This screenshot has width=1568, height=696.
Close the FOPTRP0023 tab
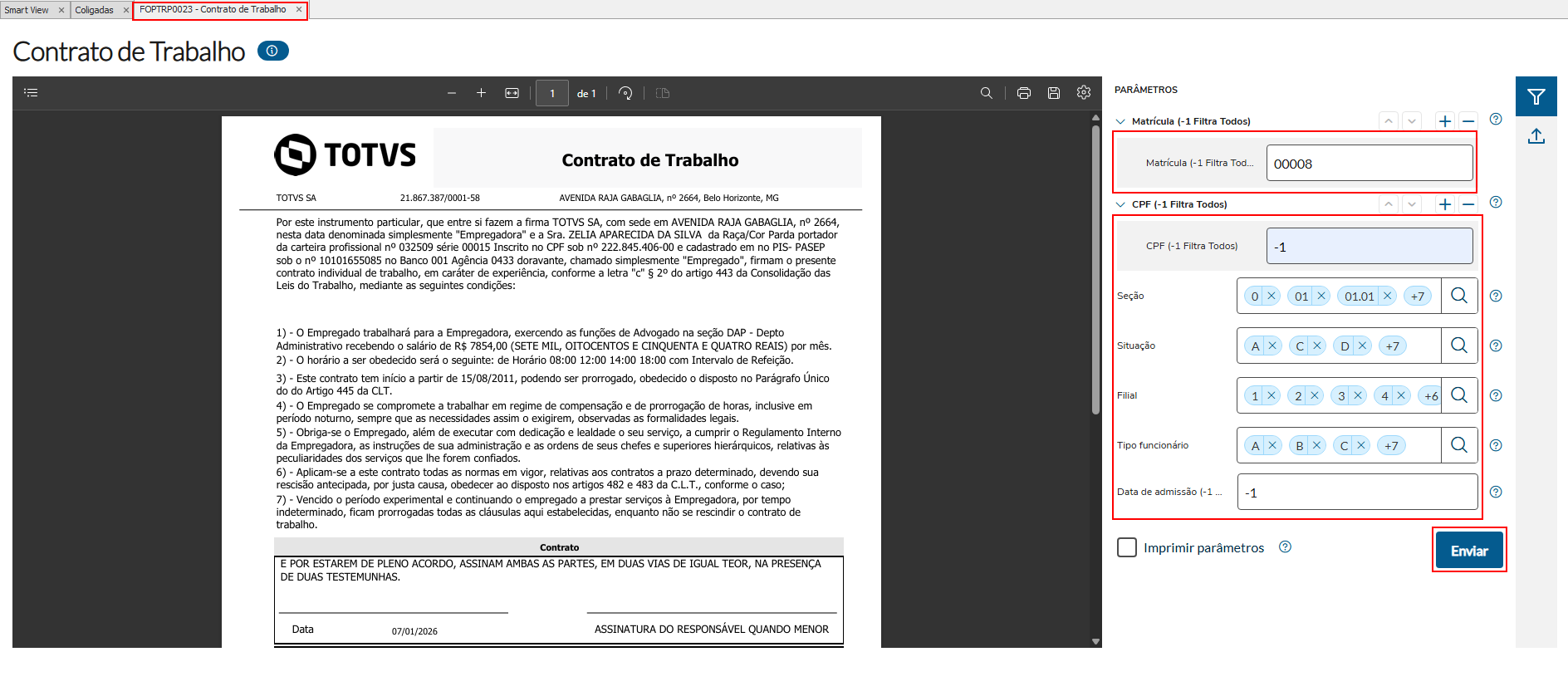click(x=299, y=10)
